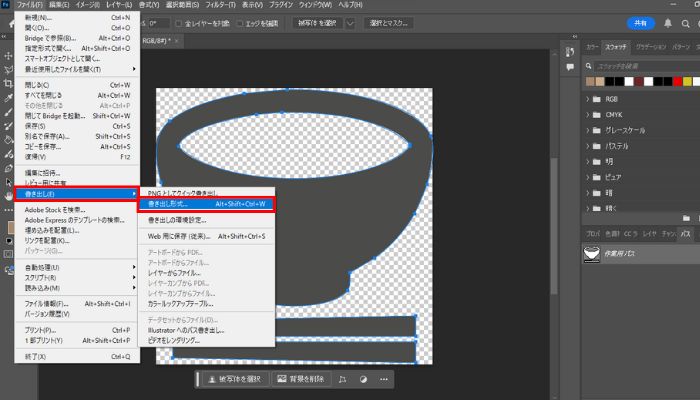This screenshot has height=400, width=700.
Task: Open 最近使用したファイルを開く submenu
Action: pyautogui.click(x=78, y=69)
